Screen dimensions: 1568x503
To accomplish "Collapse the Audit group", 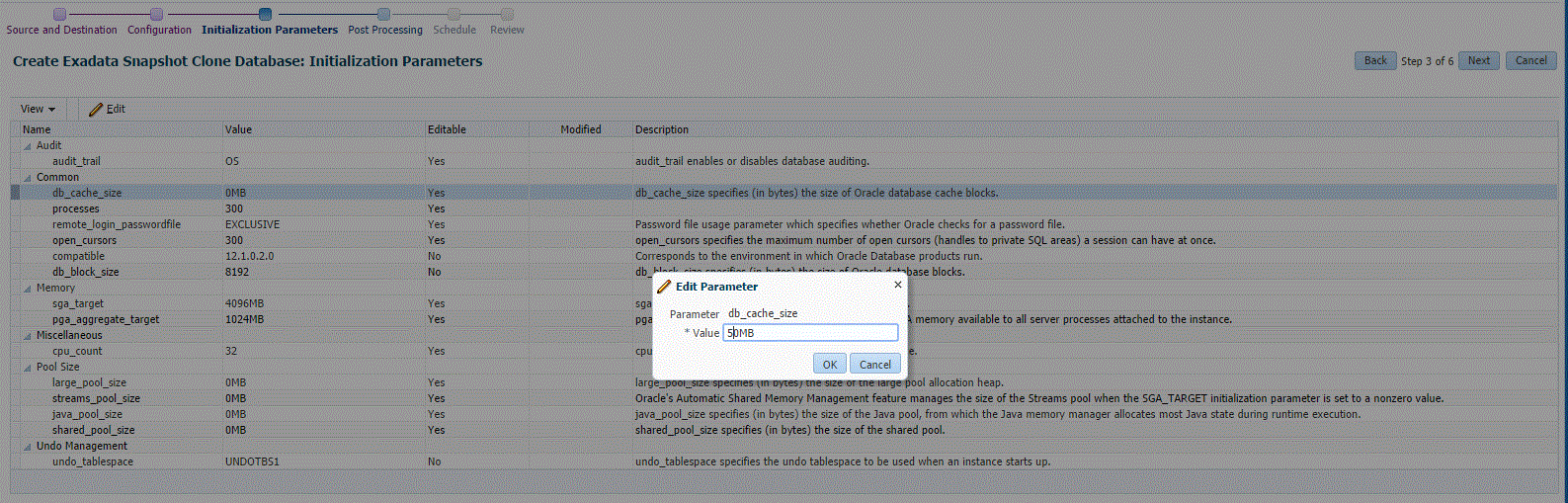I will [x=28, y=146].
